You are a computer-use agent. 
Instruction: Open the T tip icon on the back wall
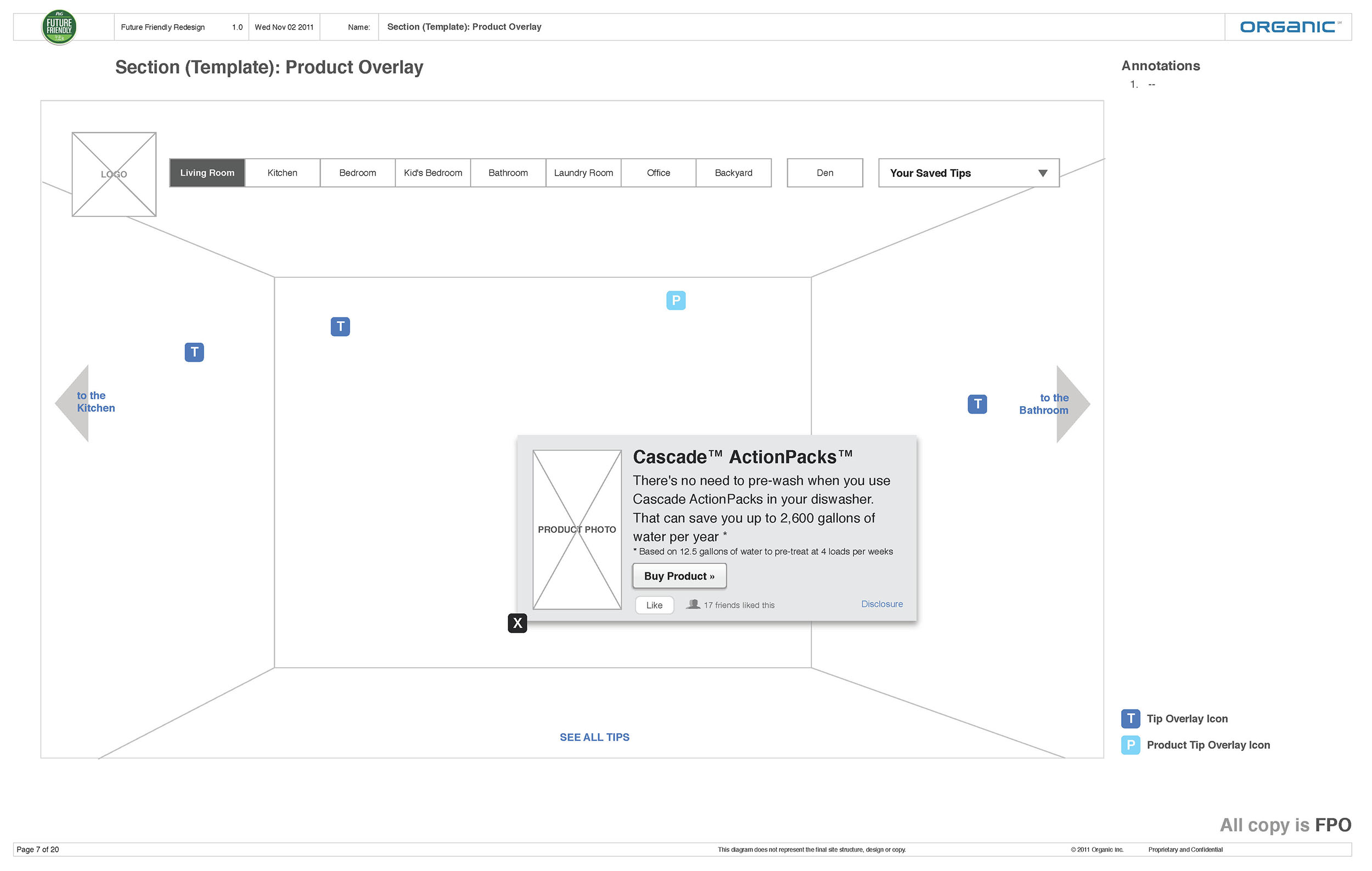pos(341,327)
